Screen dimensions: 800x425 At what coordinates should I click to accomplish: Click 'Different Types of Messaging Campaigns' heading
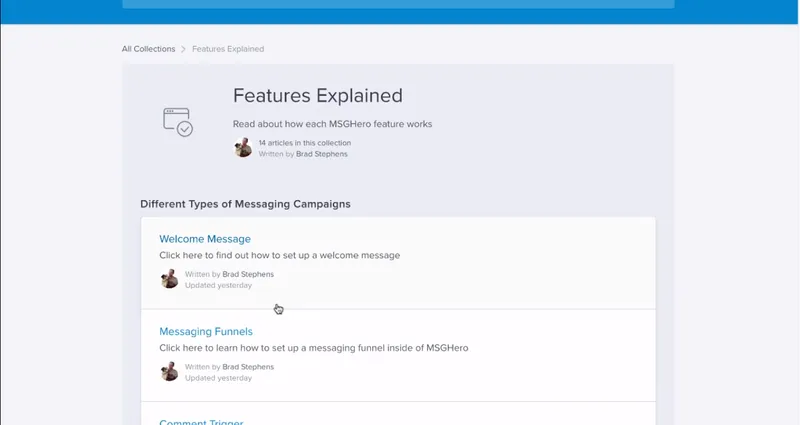click(x=245, y=204)
